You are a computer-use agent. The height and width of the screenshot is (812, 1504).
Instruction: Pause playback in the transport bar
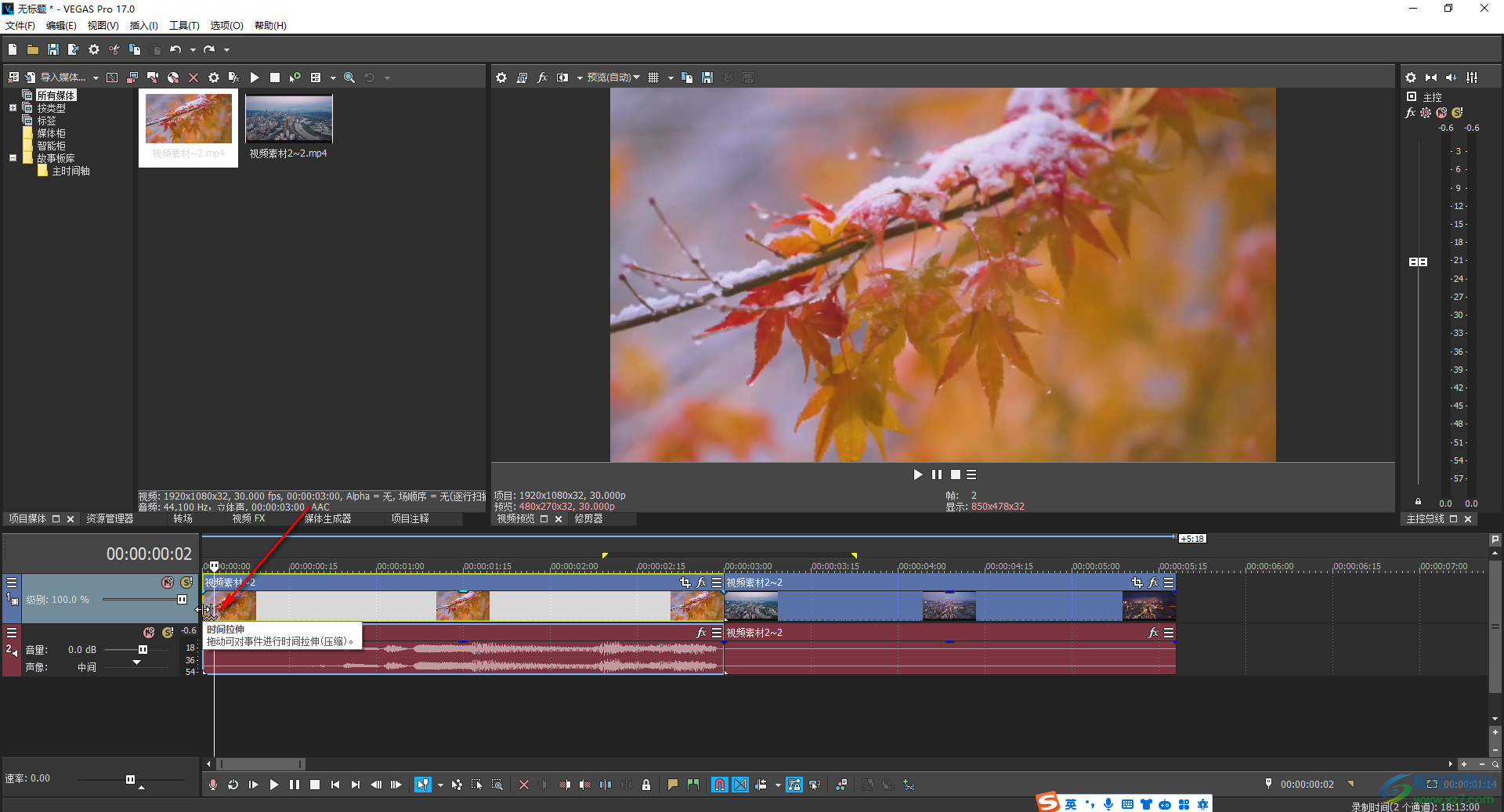295,785
